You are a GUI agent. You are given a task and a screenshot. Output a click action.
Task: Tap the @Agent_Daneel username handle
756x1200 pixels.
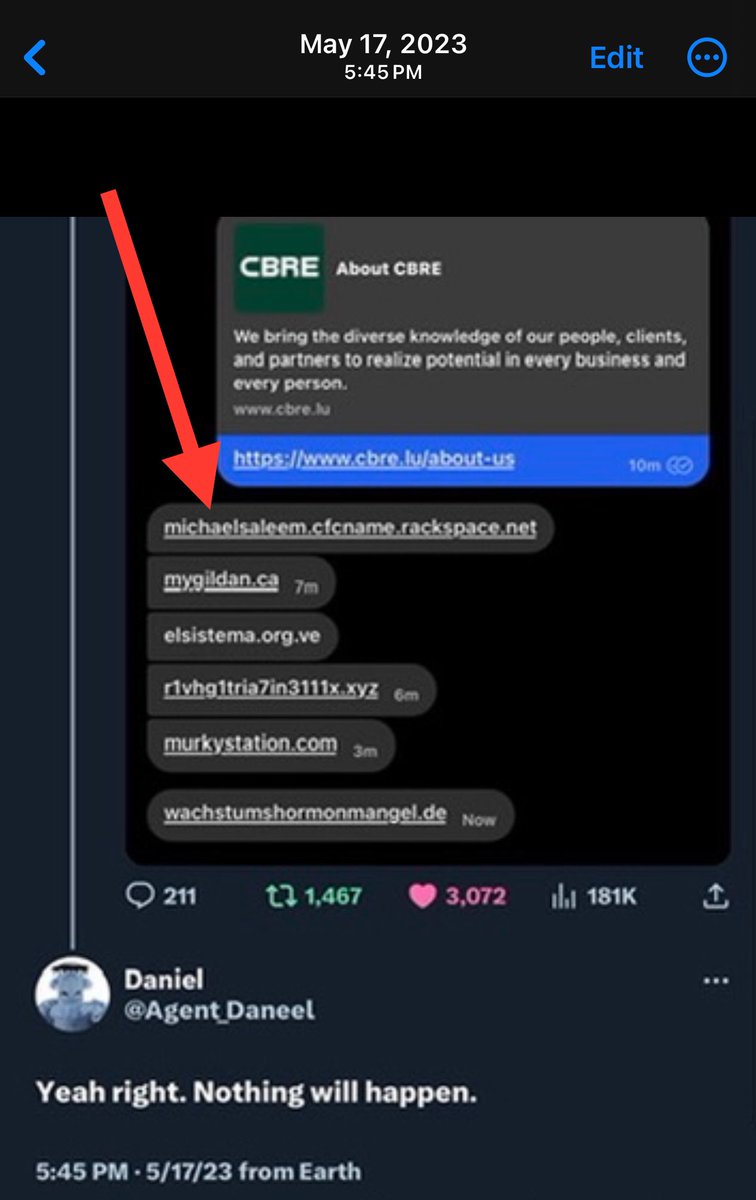click(x=219, y=1011)
